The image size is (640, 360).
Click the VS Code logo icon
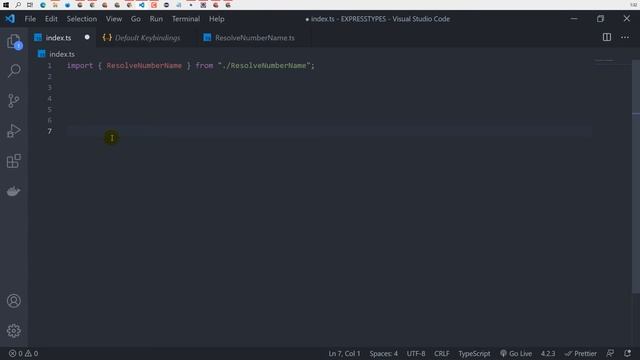pos(10,19)
